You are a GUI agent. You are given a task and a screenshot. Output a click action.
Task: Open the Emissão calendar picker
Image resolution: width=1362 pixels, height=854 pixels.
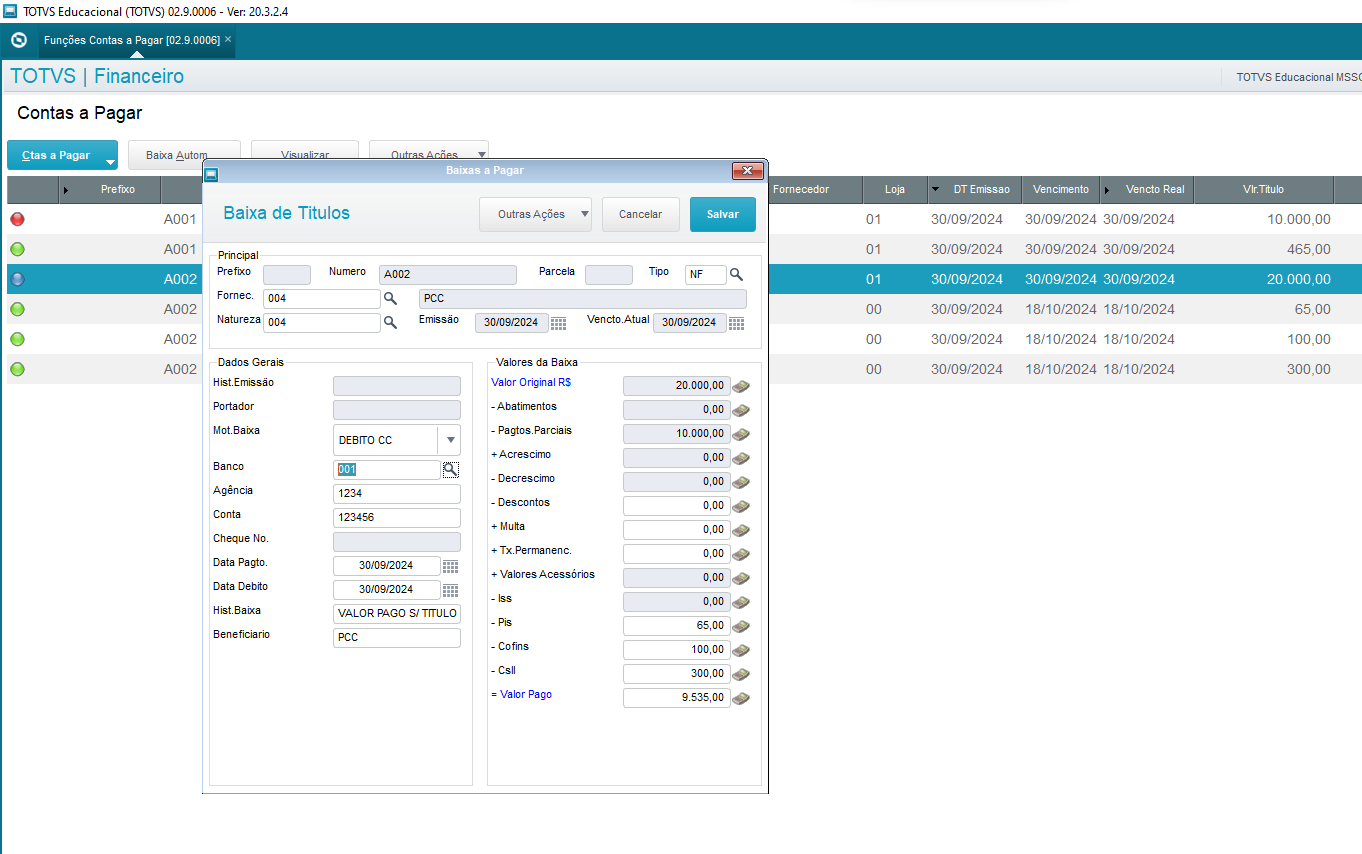click(x=558, y=323)
